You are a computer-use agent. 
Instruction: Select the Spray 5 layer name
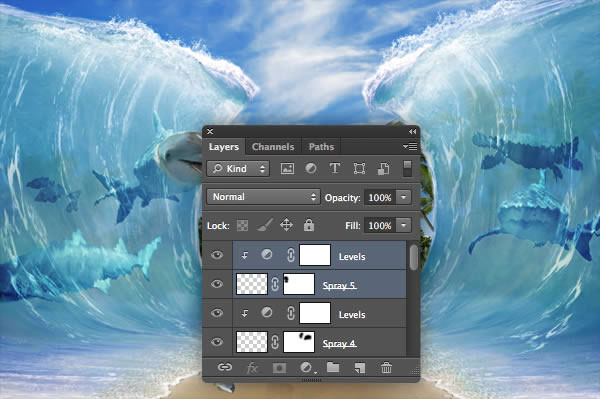point(339,286)
